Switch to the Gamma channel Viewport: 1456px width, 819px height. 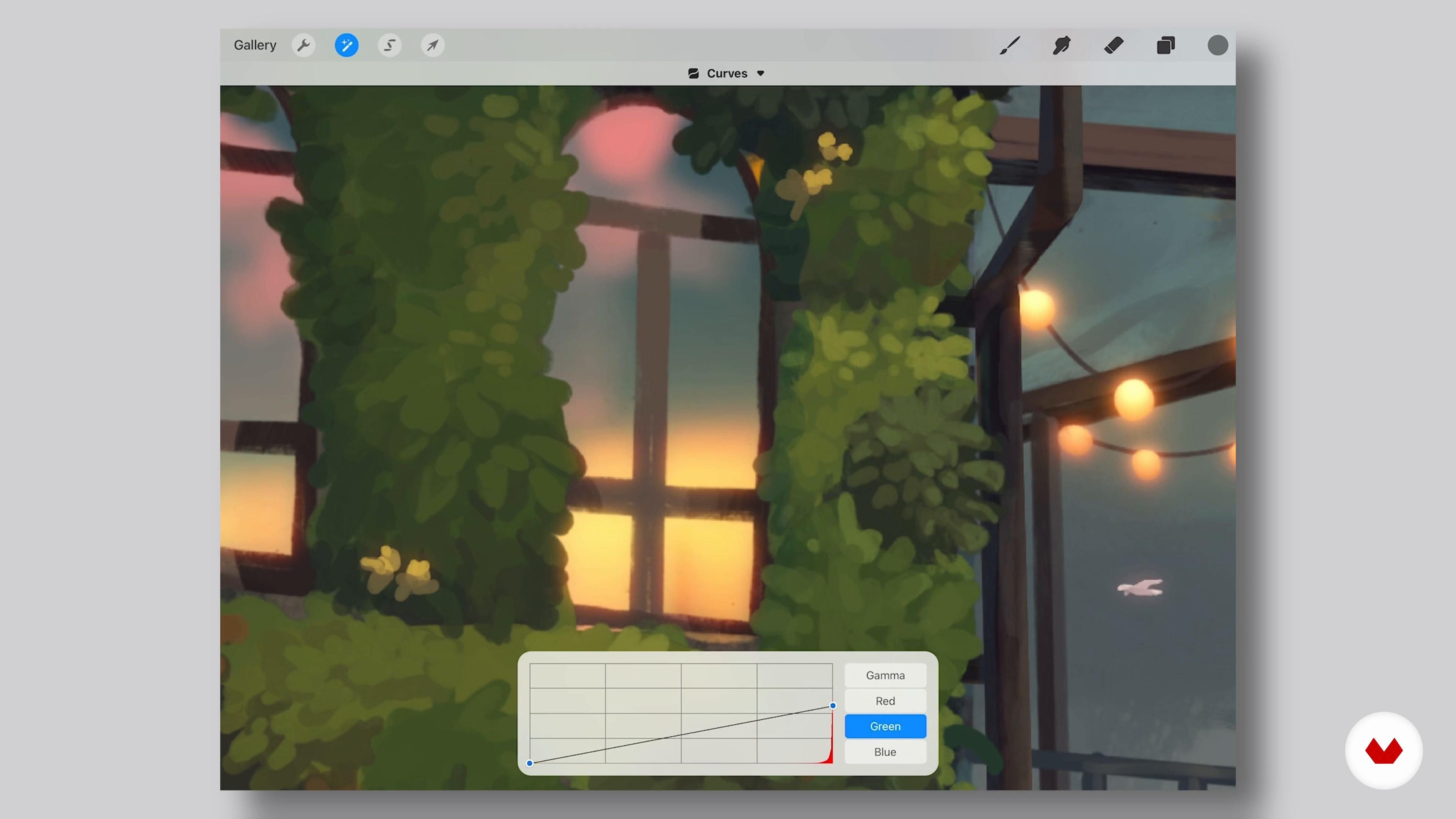(885, 675)
